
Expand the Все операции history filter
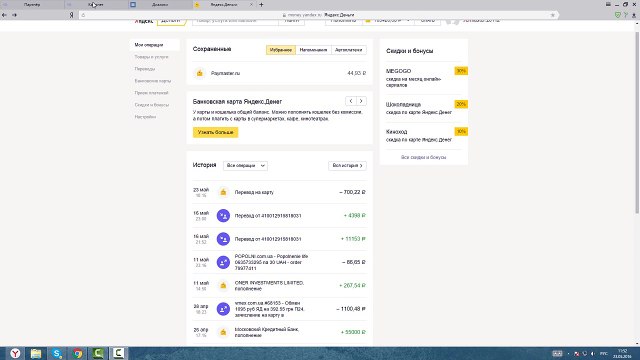[x=245, y=165]
